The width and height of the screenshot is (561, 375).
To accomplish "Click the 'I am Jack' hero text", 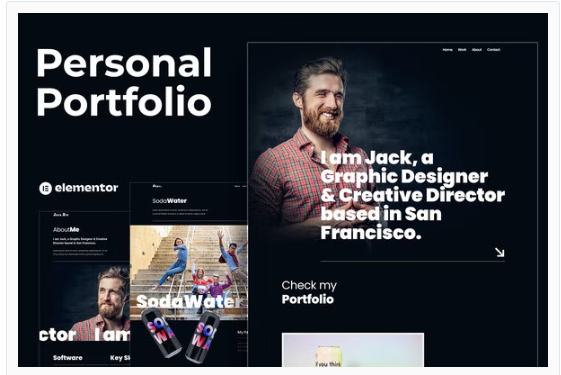I will click(x=413, y=195).
